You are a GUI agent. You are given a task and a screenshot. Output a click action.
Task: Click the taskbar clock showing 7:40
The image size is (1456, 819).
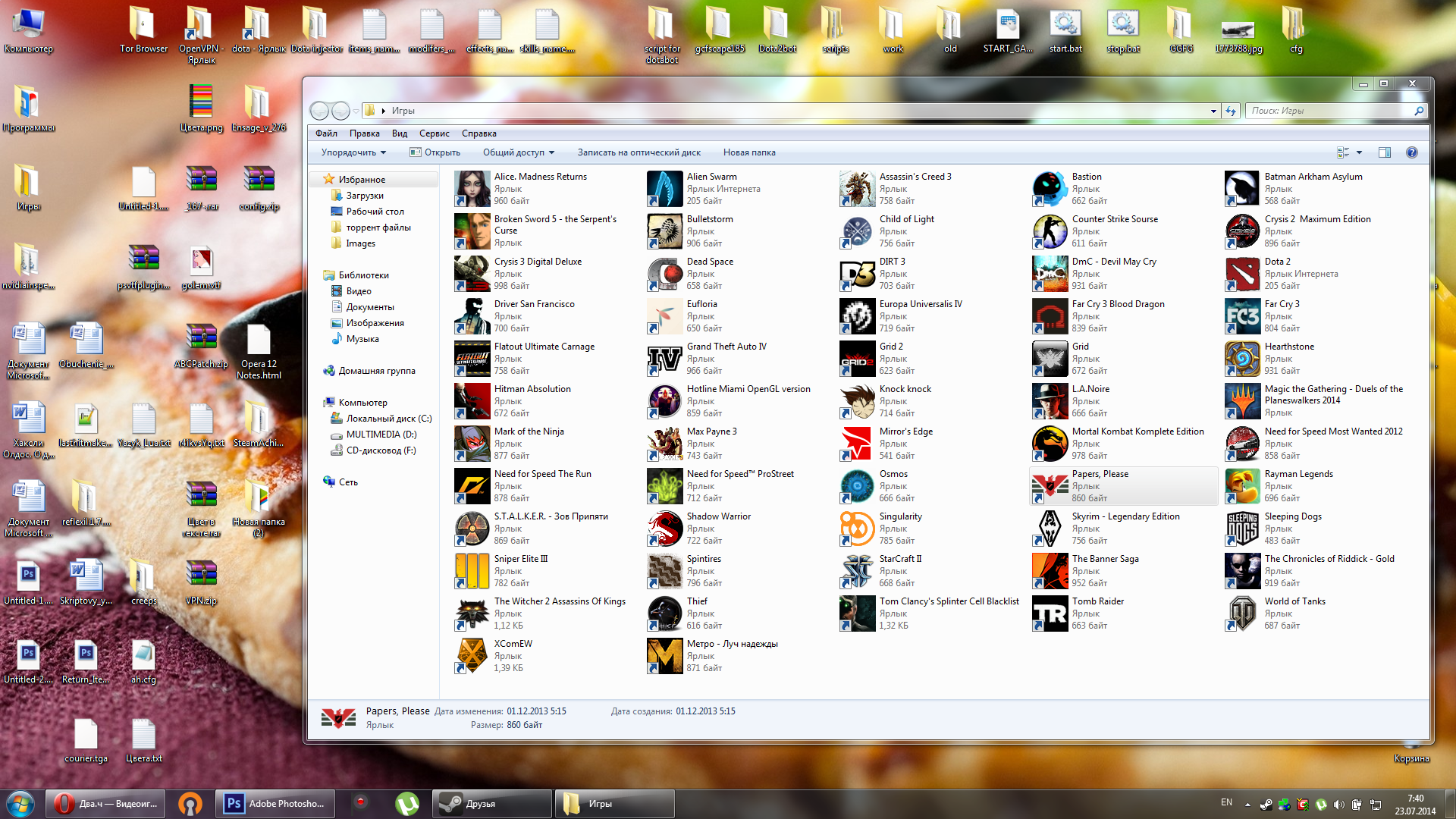point(1415,805)
